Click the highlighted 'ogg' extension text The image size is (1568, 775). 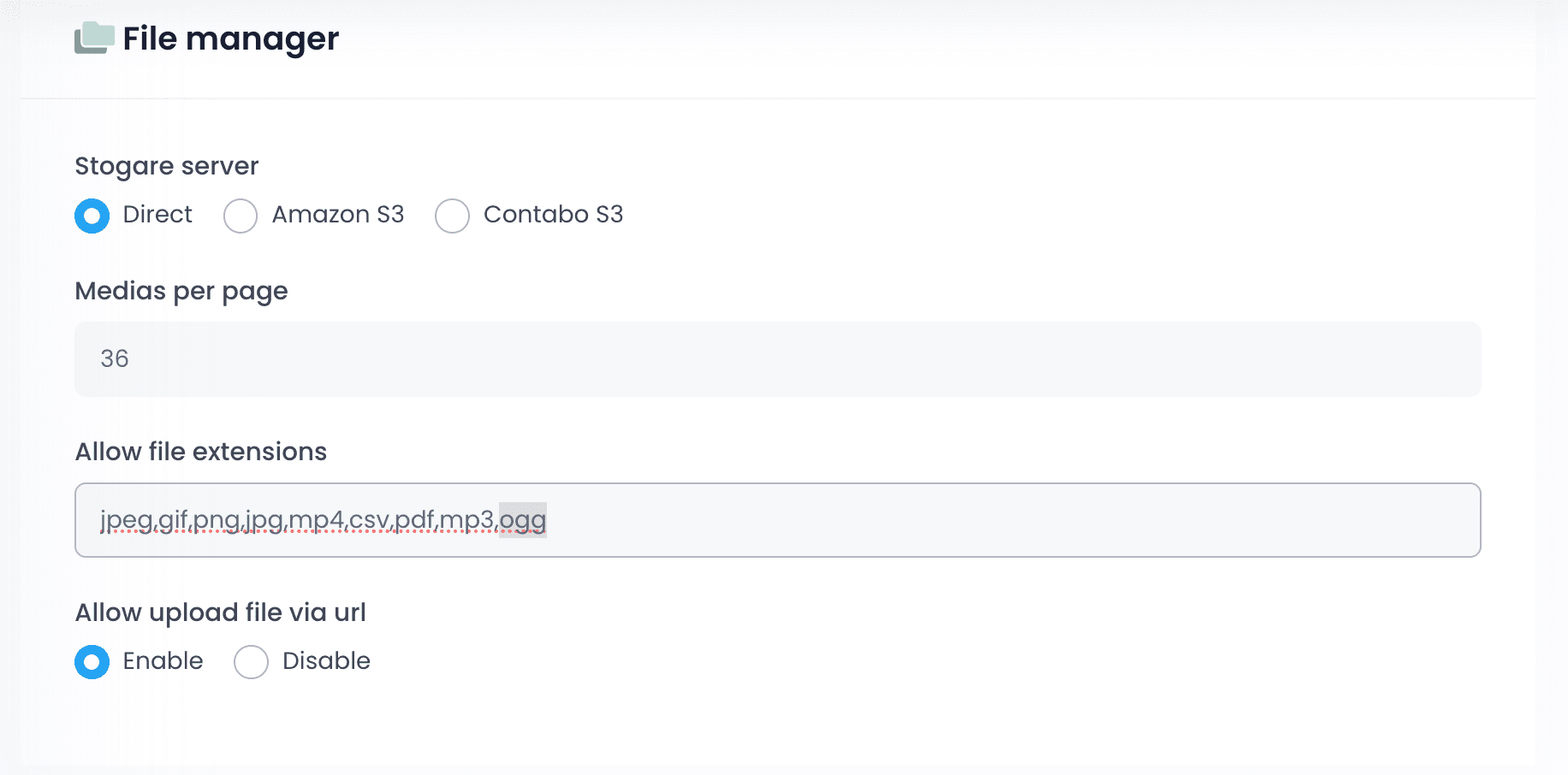point(522,519)
